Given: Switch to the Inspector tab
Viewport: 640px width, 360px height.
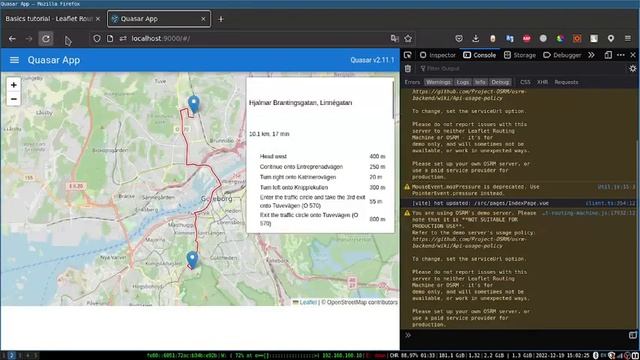Looking at the screenshot, I should click(438, 55).
